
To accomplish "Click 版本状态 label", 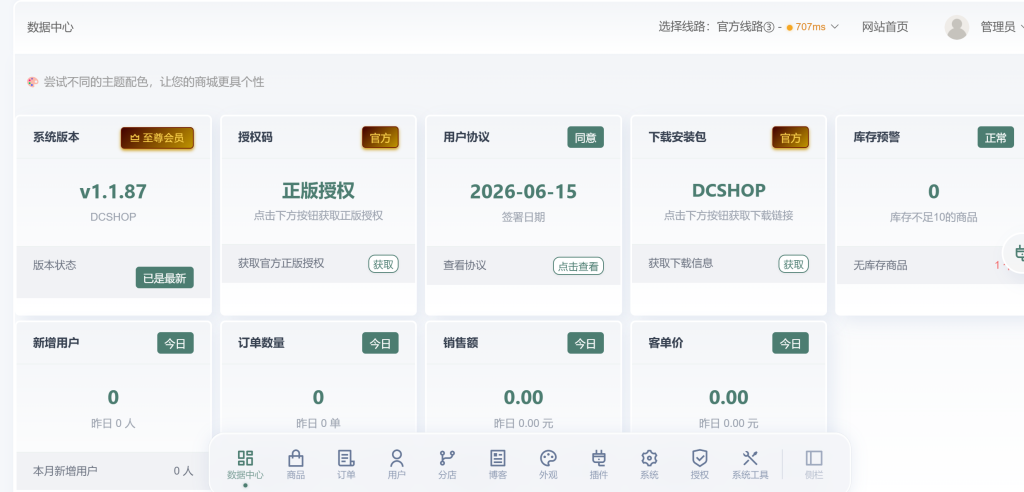I will tap(54, 265).
